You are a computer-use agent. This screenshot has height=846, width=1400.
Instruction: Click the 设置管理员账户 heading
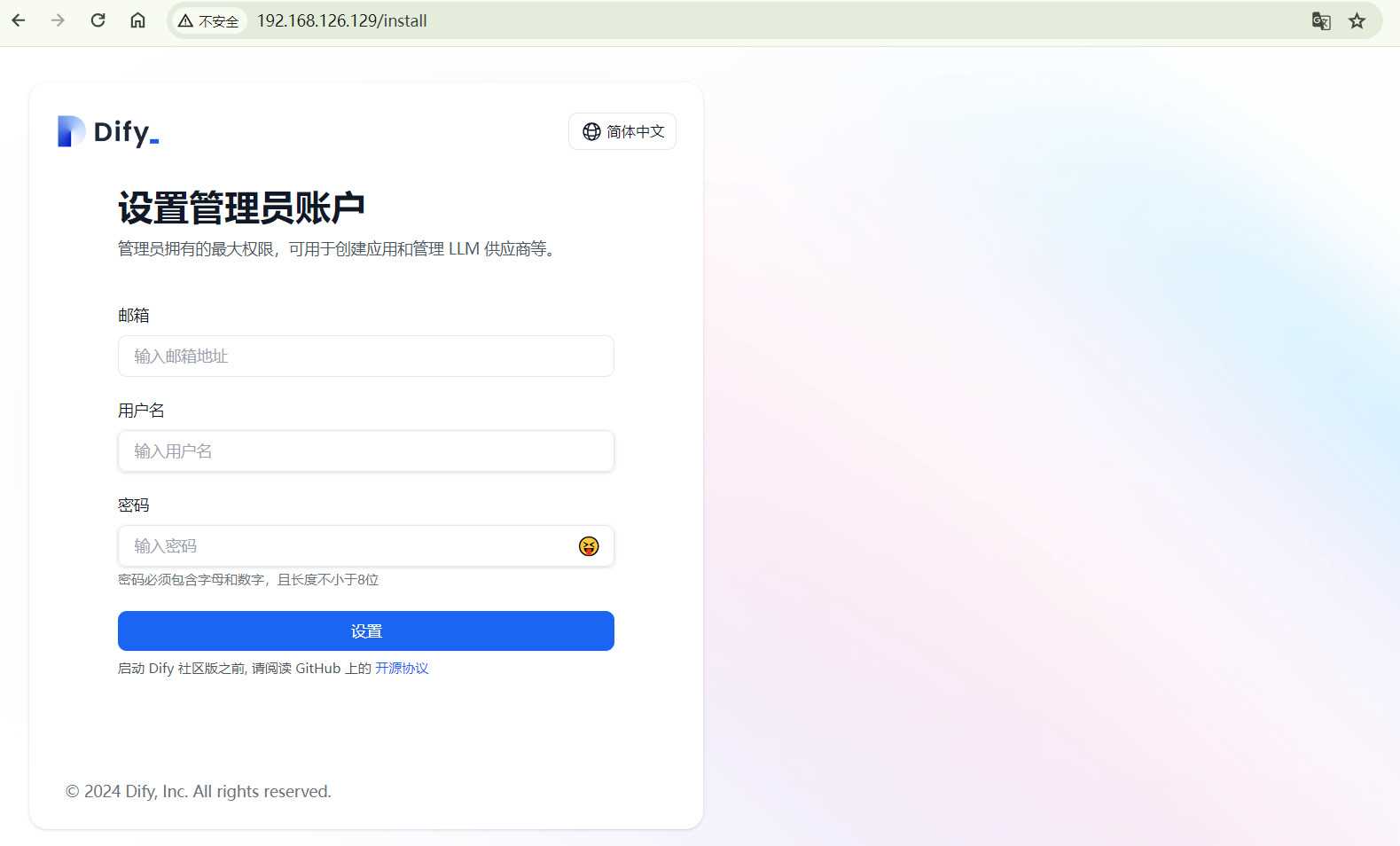tap(241, 208)
